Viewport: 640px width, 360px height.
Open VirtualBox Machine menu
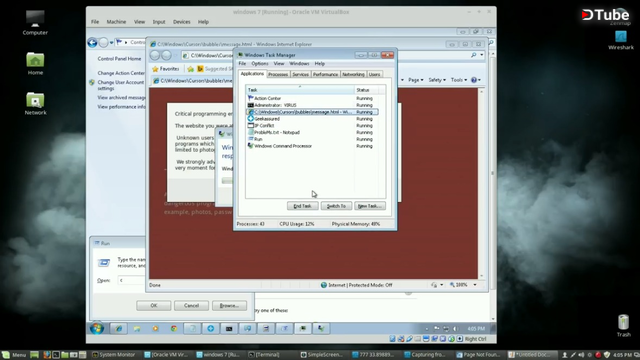tap(116, 22)
